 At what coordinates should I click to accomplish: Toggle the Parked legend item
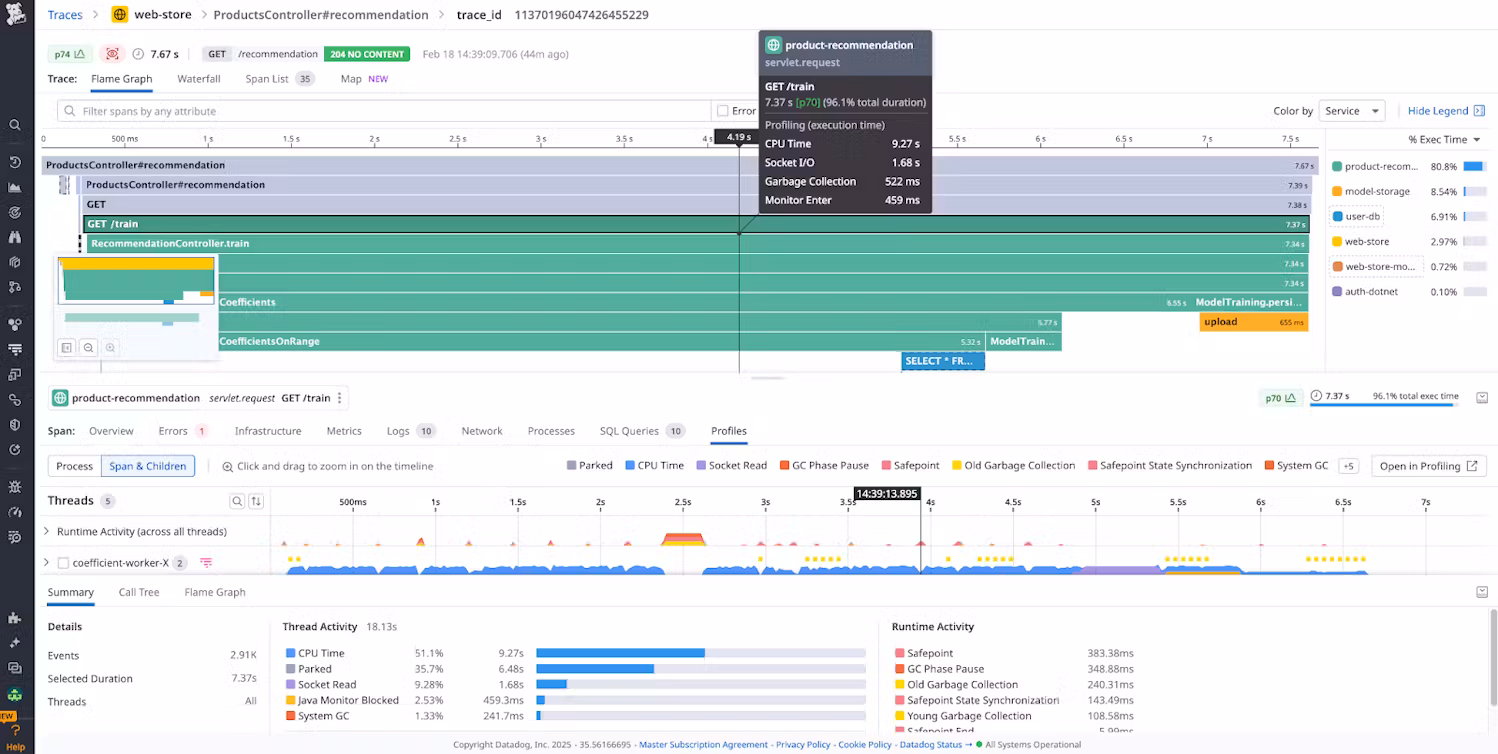[589, 466]
